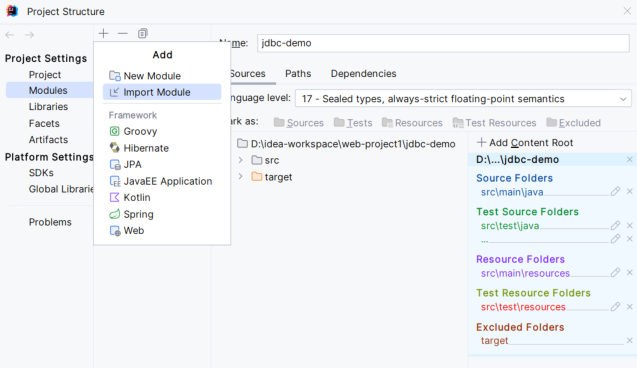Unmark src\main\java source folder
The width and height of the screenshot is (637, 368).
629,191
